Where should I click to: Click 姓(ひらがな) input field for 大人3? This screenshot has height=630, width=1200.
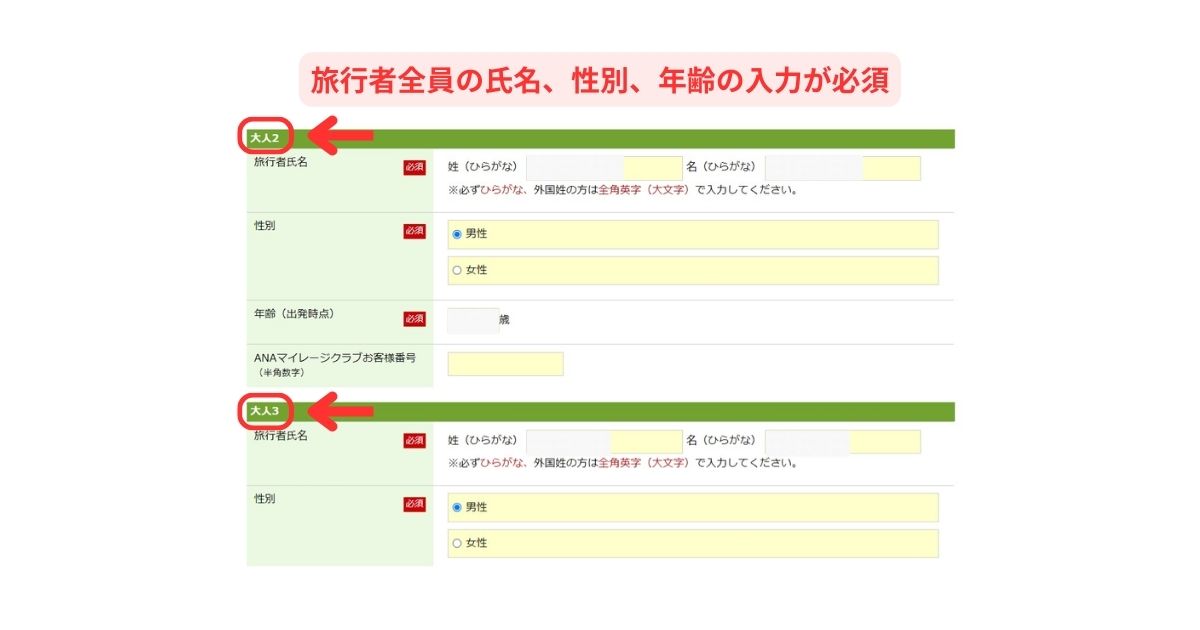[x=604, y=441]
